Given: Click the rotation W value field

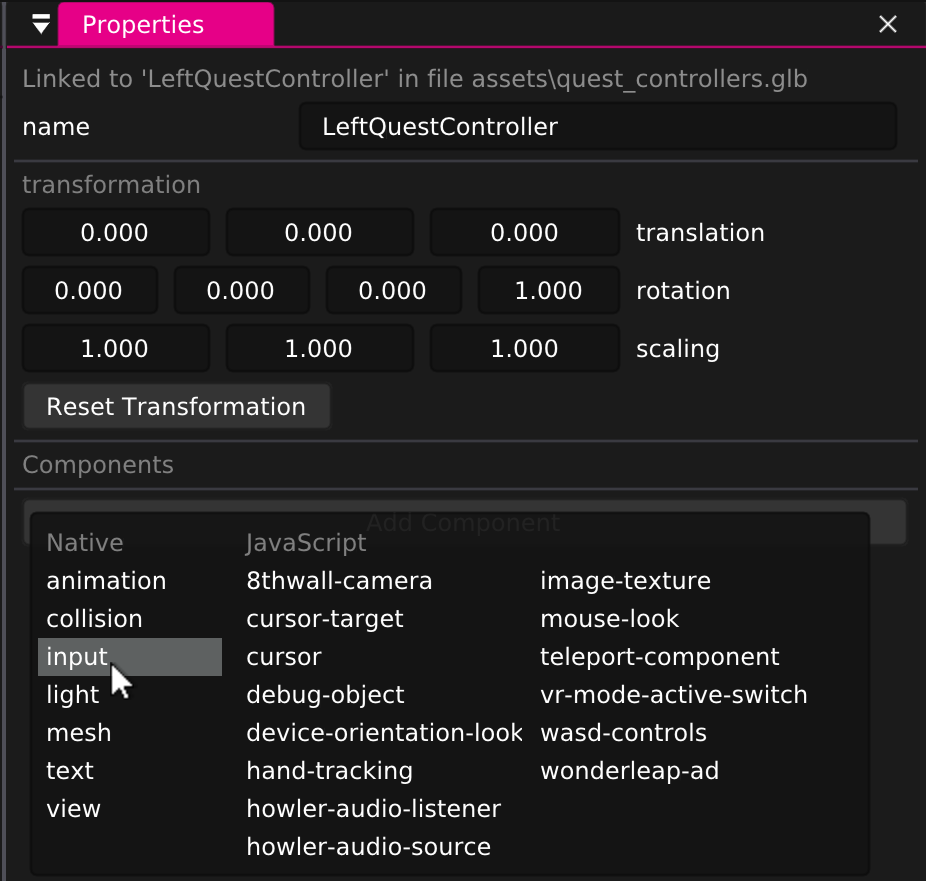Looking at the screenshot, I should [548, 290].
